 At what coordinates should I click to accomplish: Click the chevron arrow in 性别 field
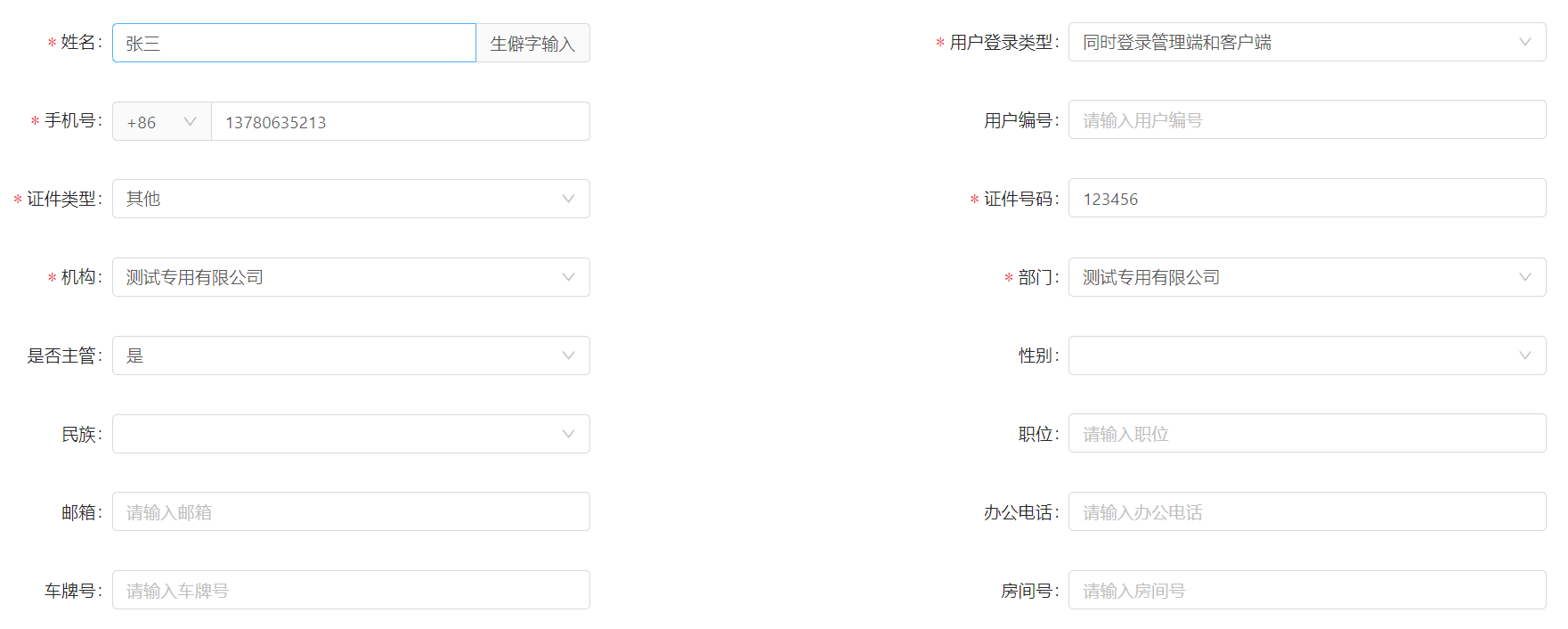click(x=1524, y=355)
